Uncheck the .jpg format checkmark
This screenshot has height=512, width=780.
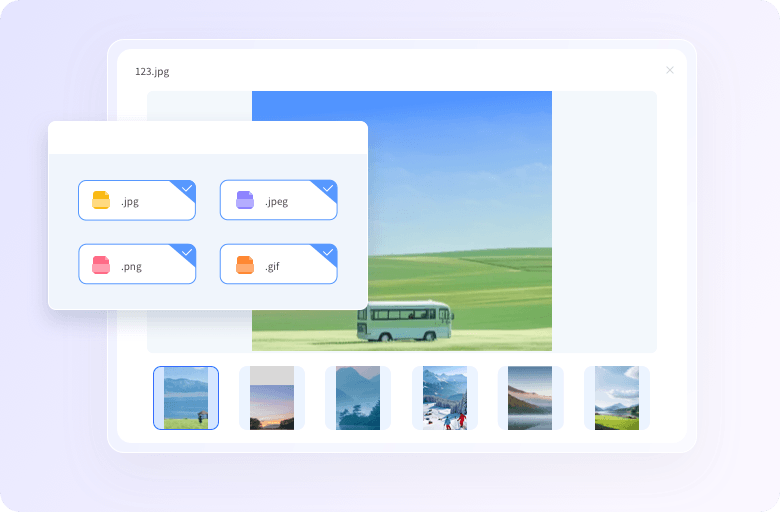pyautogui.click(x=186, y=188)
